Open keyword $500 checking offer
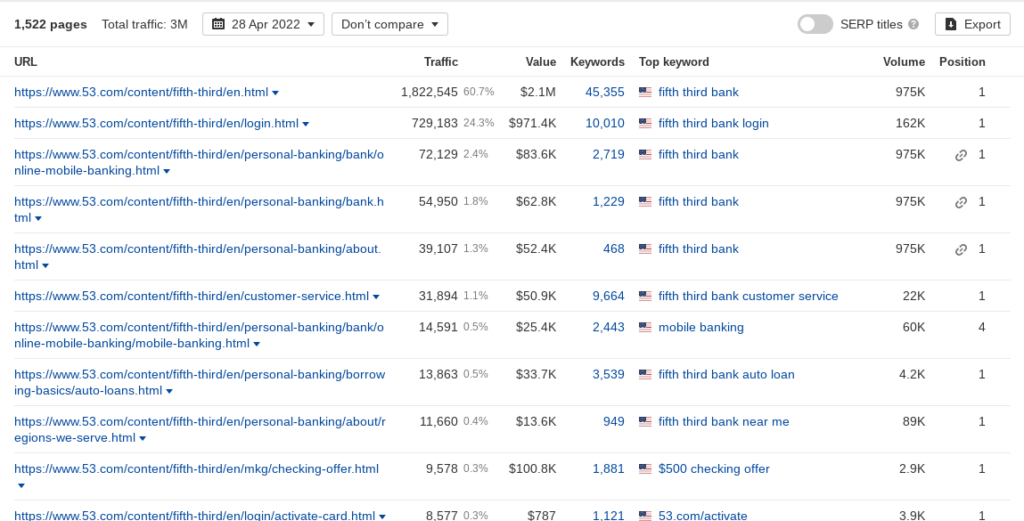1024x521 pixels. (x=714, y=469)
